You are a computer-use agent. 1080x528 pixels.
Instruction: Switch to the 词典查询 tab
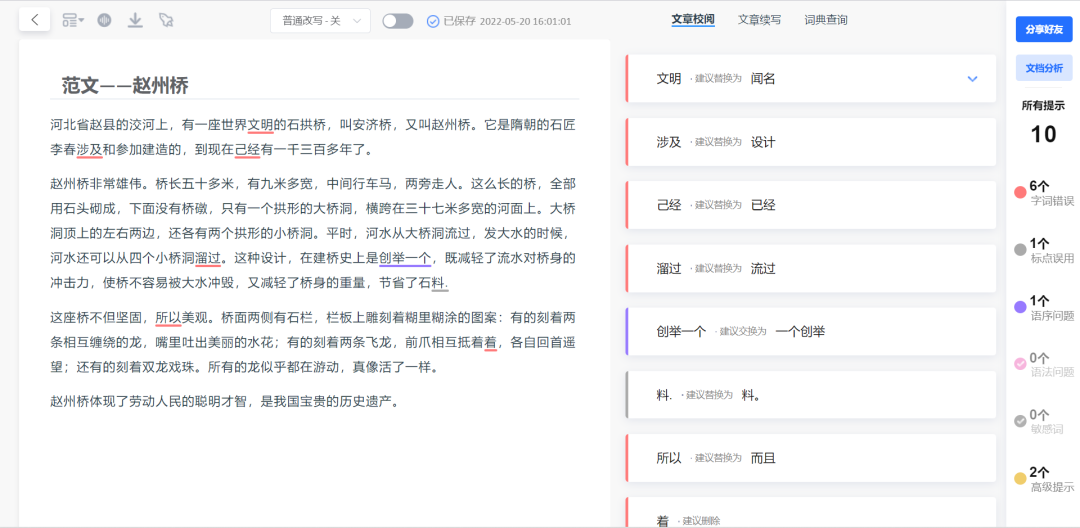point(826,20)
